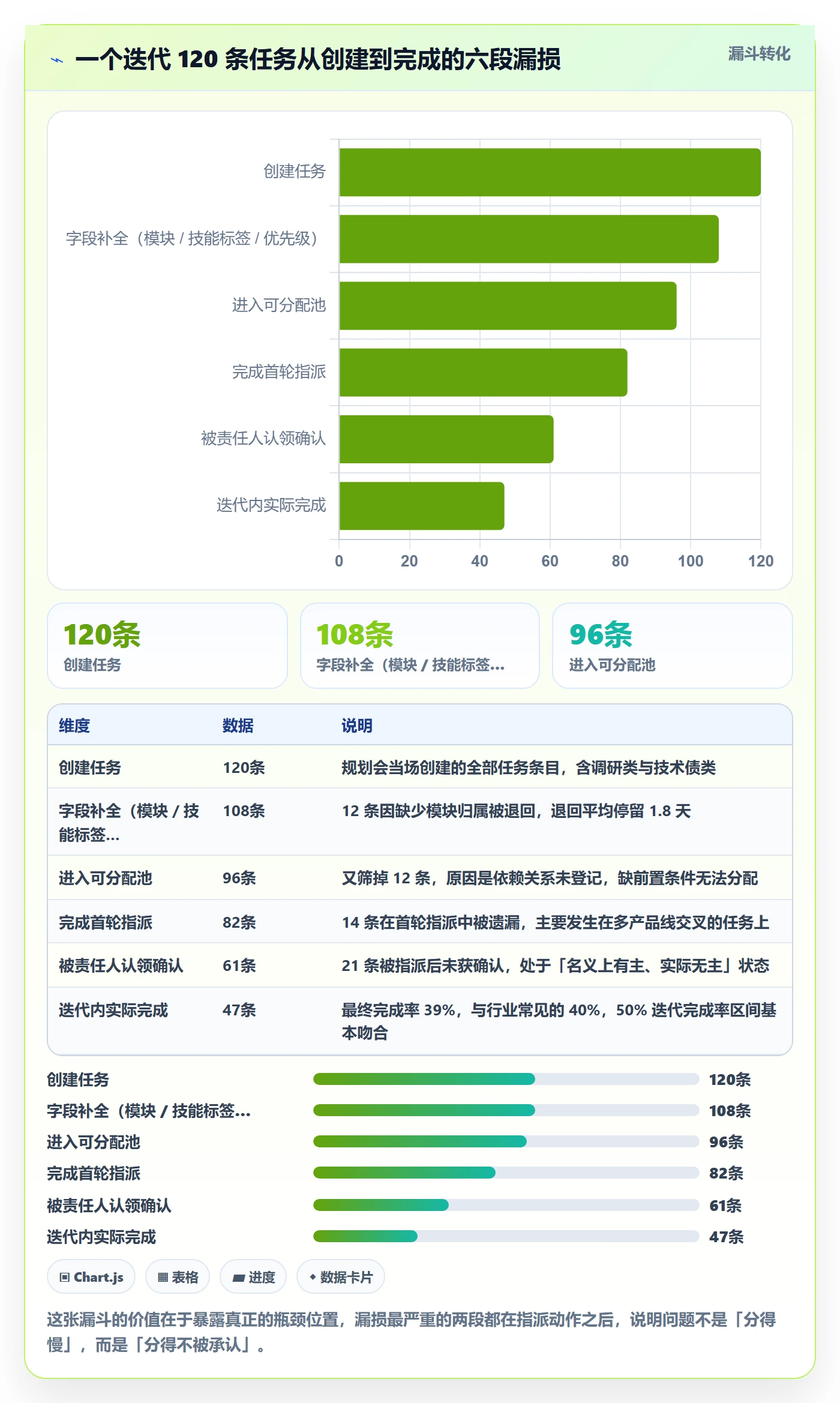
Task: Click the 漏斗转化 tag in the header
Action: tap(759, 54)
